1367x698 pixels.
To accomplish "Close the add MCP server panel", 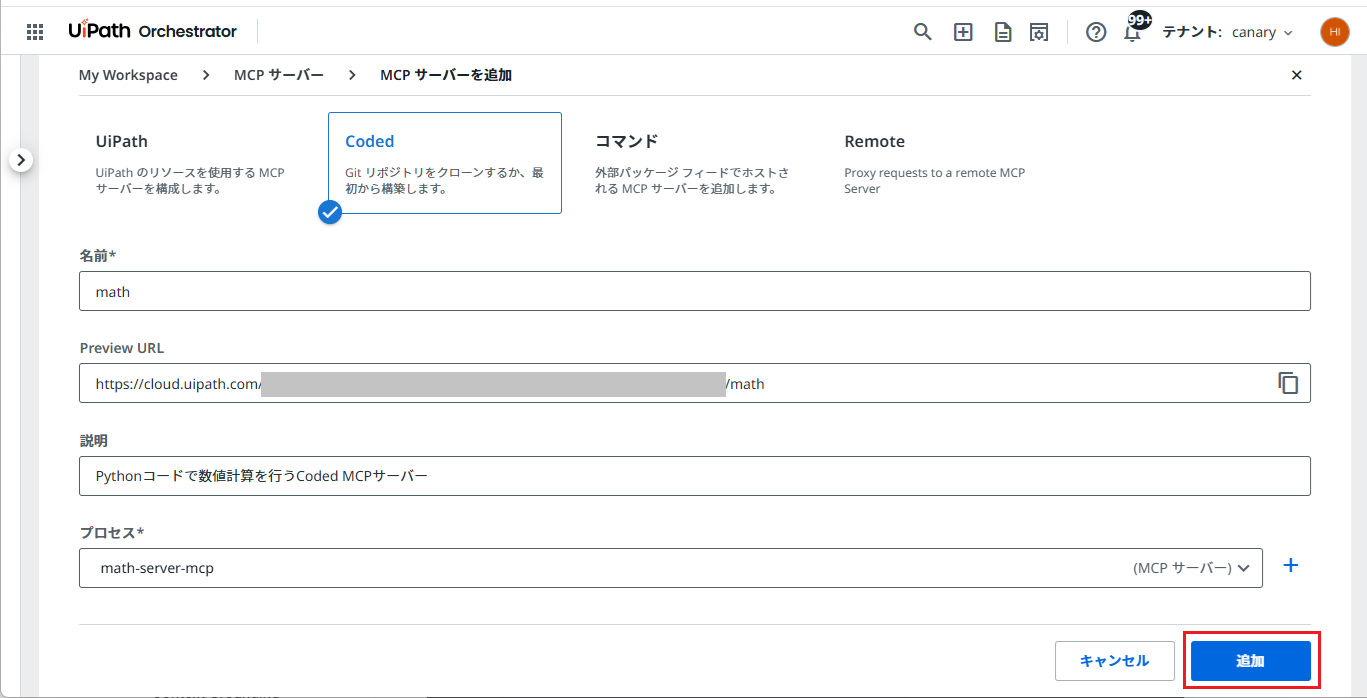I will coord(1297,75).
